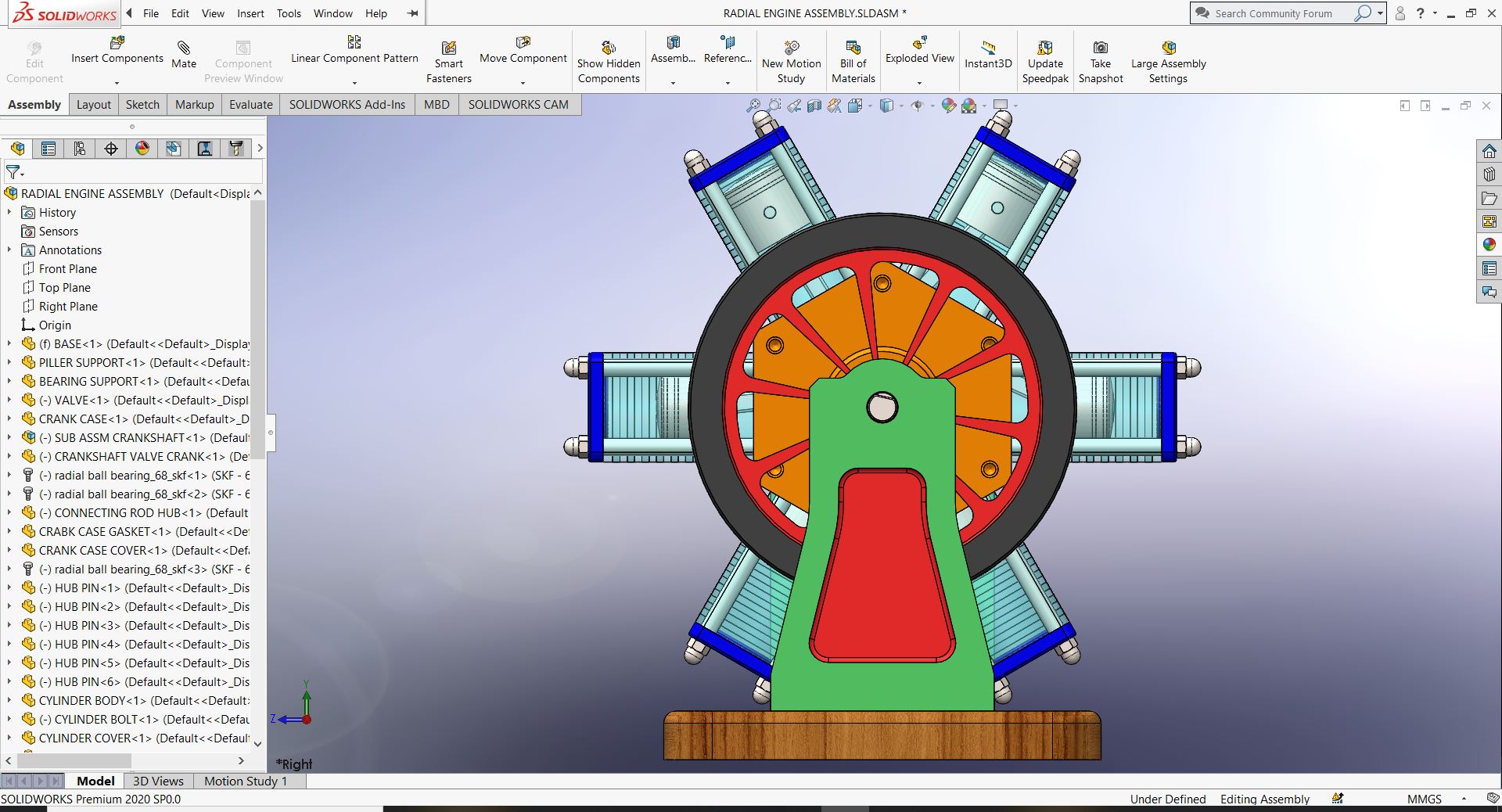Expand BASE<1> component node

click(x=9, y=343)
